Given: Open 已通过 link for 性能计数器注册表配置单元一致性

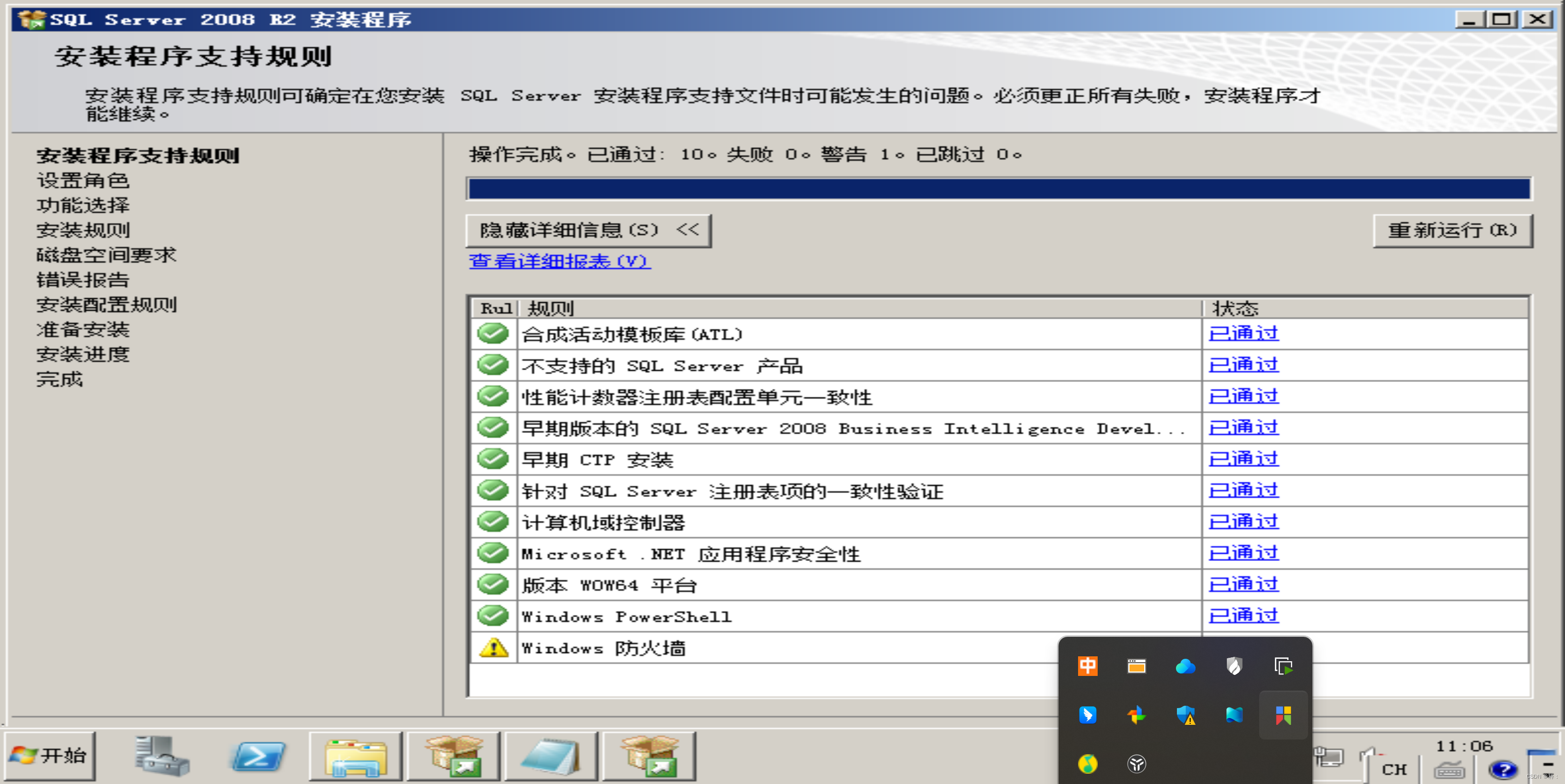Looking at the screenshot, I should coord(1243,397).
